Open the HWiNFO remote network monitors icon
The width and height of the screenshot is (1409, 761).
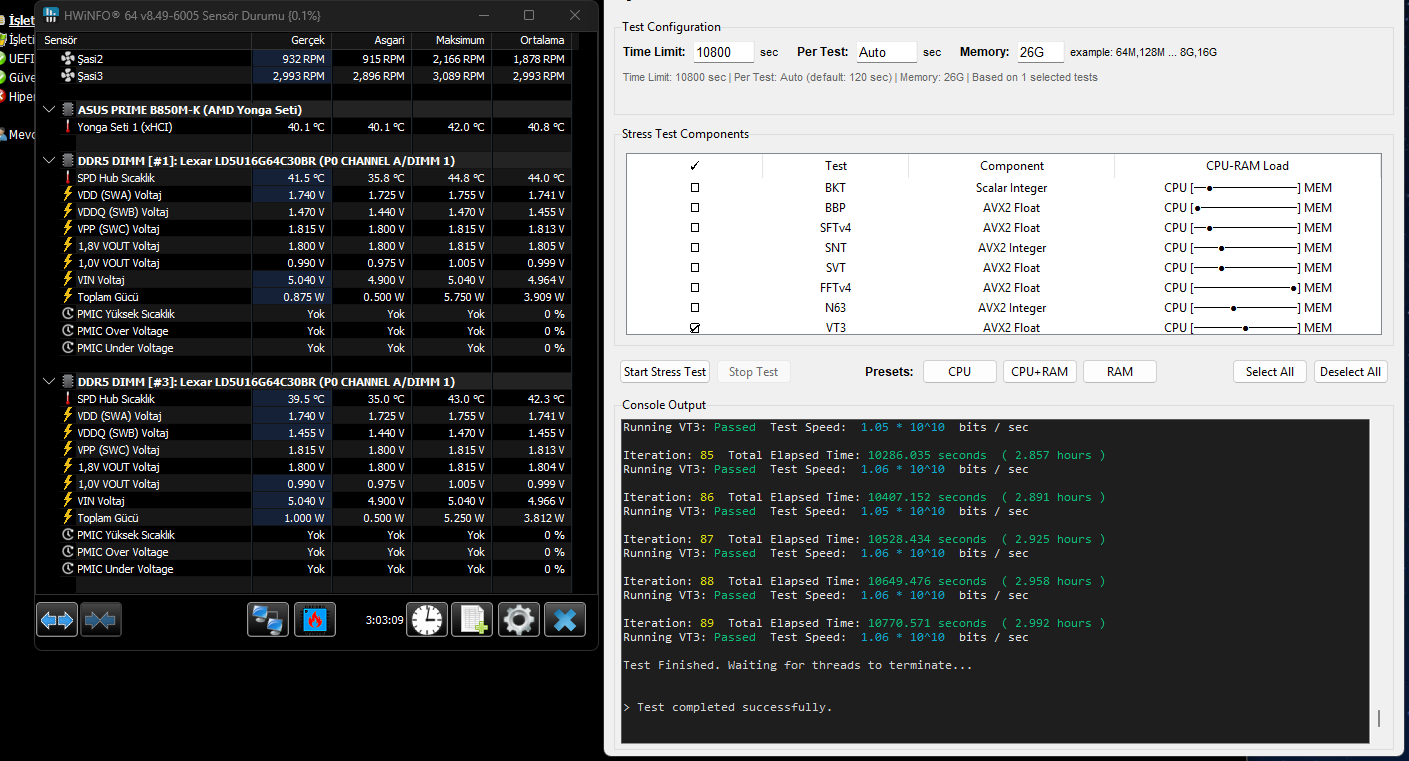[268, 620]
